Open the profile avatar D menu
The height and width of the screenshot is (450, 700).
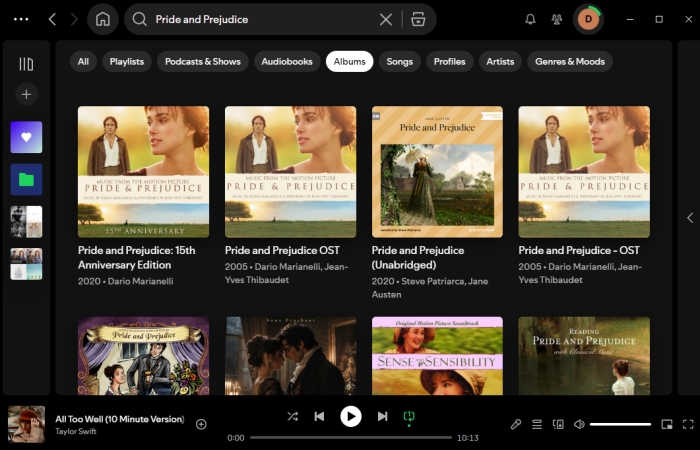point(588,19)
